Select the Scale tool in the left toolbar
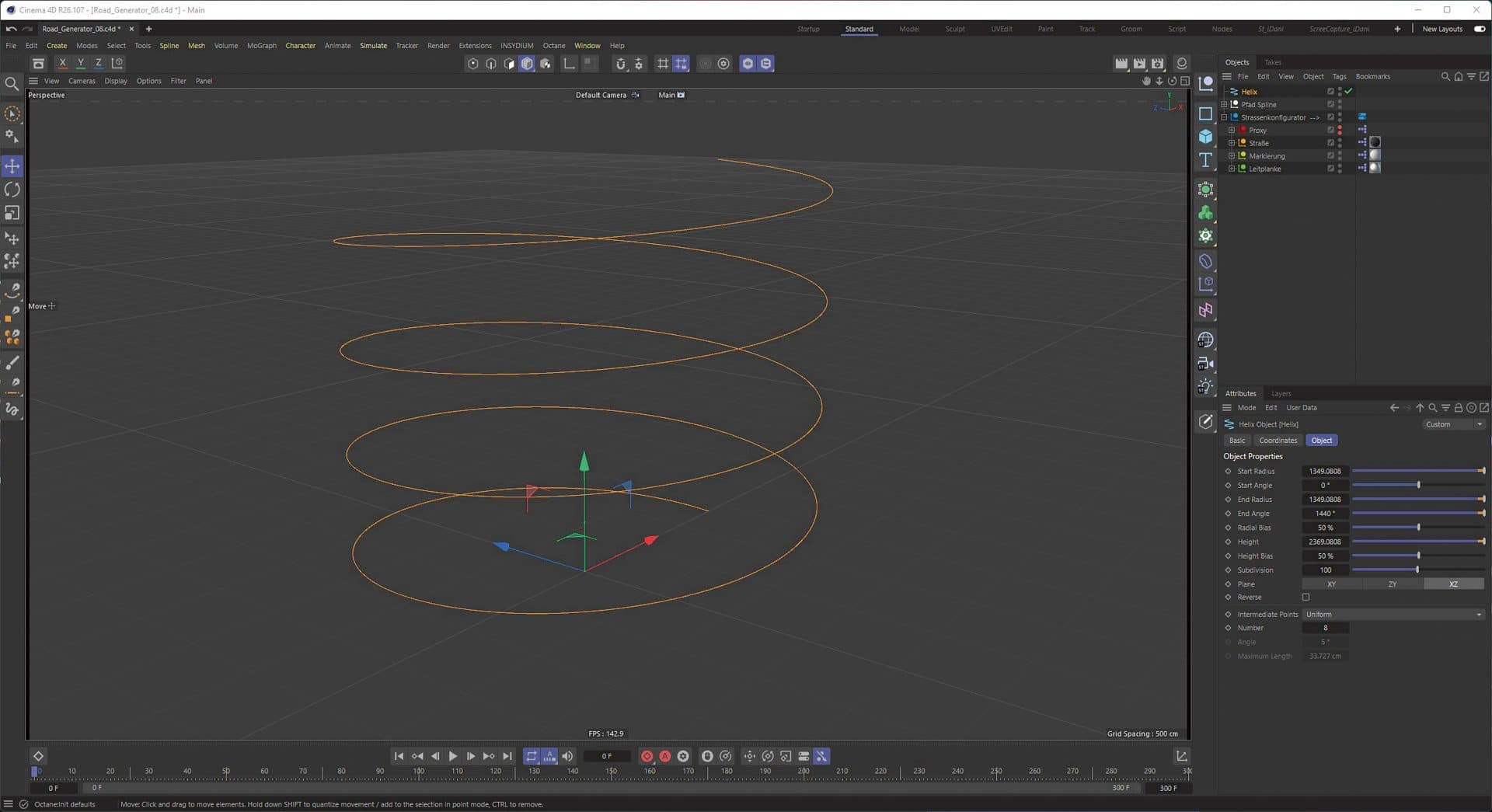 pos(12,213)
